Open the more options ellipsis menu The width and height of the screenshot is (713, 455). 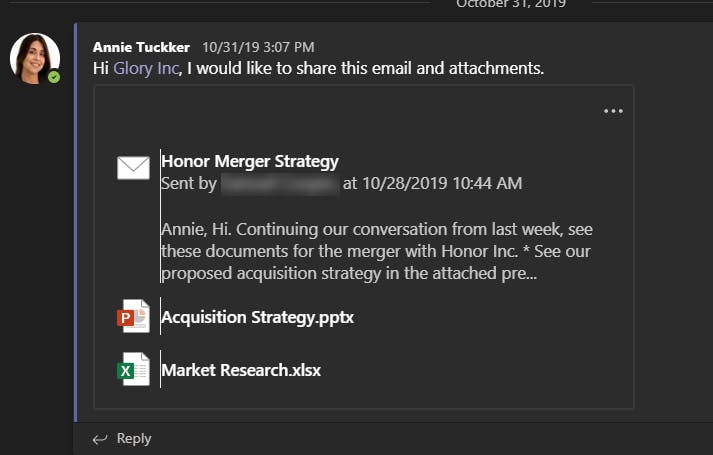613,111
